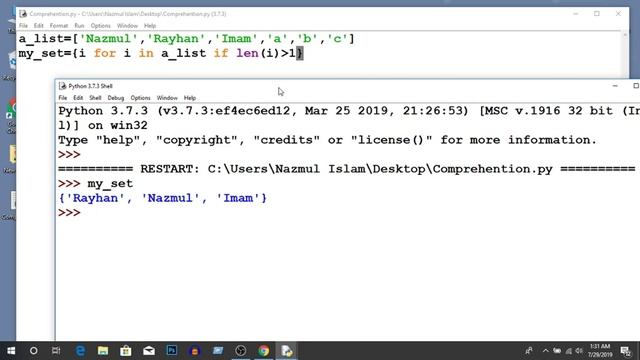
Task: Click the Python Shell window icon
Action: pos(62,86)
